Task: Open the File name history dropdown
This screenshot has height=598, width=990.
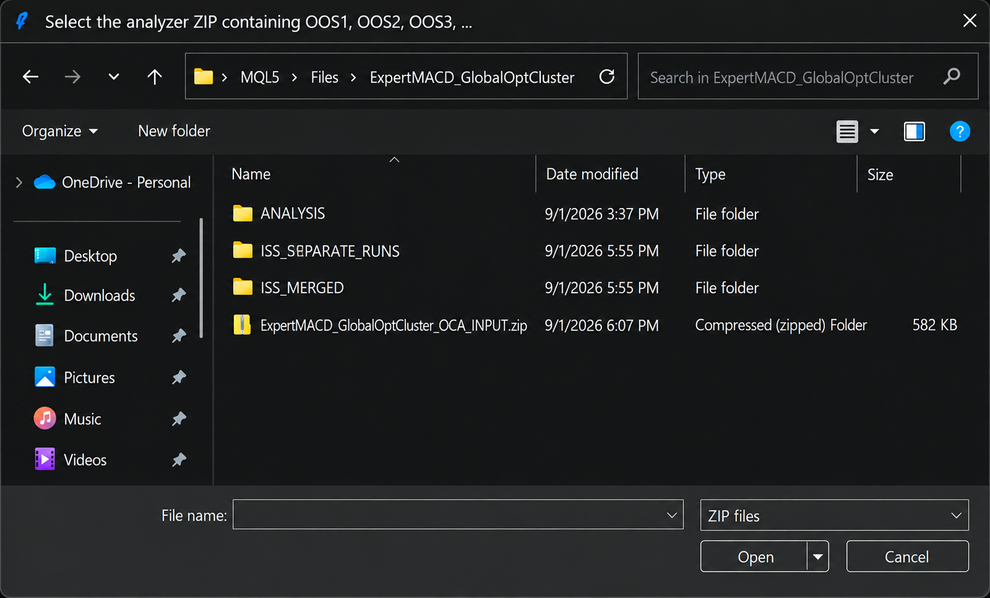Action: coord(672,515)
